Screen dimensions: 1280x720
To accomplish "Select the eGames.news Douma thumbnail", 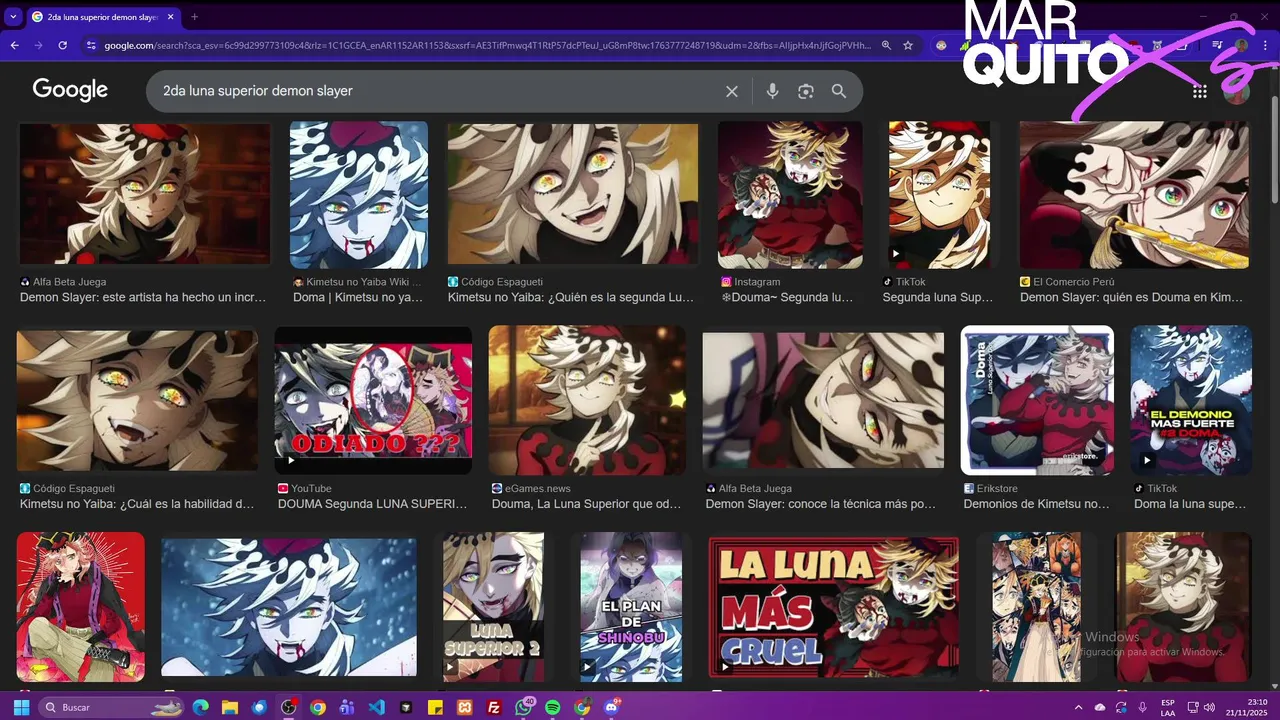I will [587, 400].
